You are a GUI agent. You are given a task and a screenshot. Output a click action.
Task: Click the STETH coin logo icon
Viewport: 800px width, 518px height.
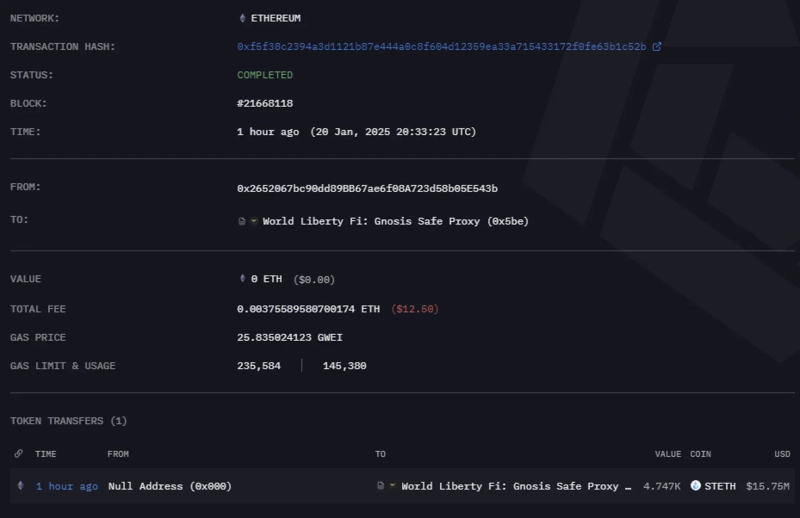[695, 486]
